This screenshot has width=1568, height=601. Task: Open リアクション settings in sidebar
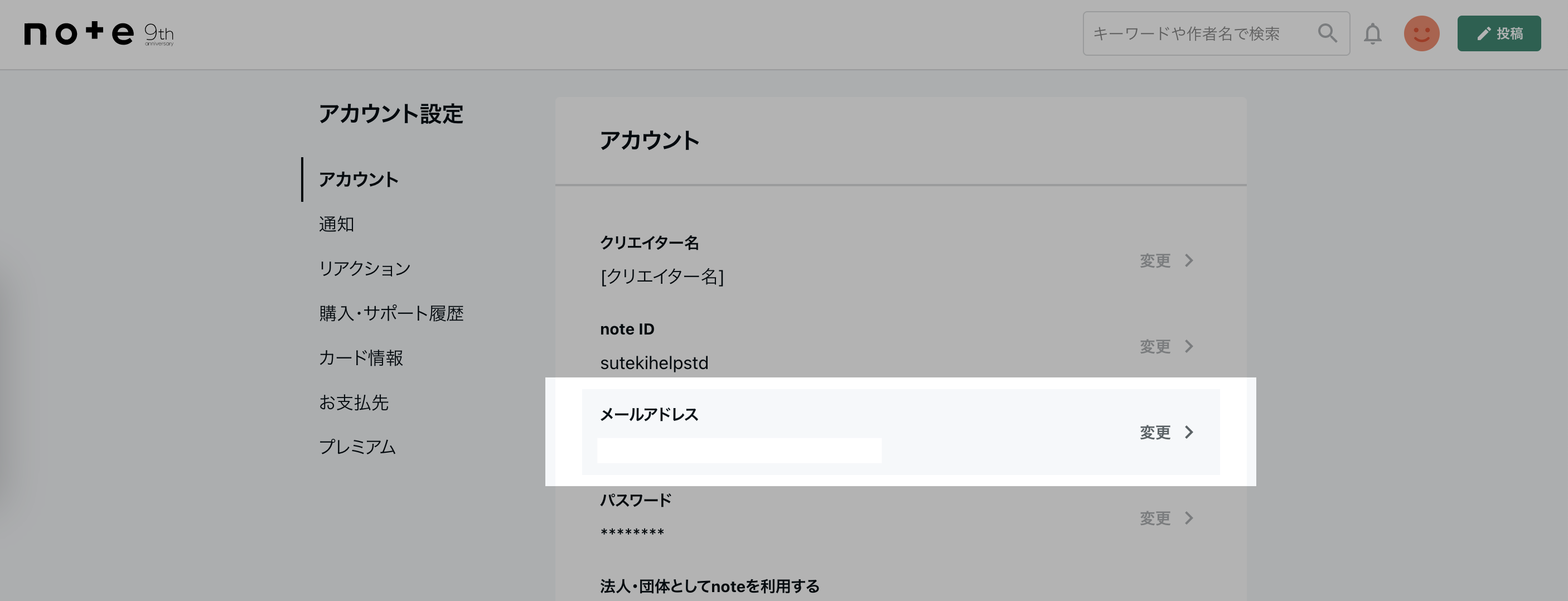point(365,268)
